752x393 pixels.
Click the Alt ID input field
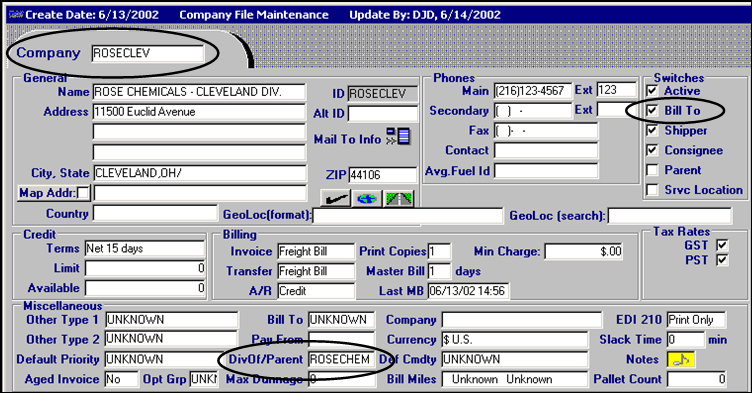pyautogui.click(x=383, y=114)
